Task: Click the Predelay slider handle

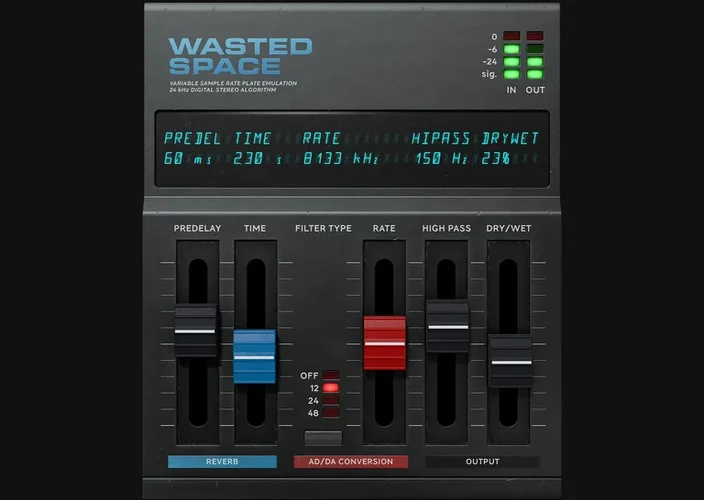Action: (x=195, y=331)
